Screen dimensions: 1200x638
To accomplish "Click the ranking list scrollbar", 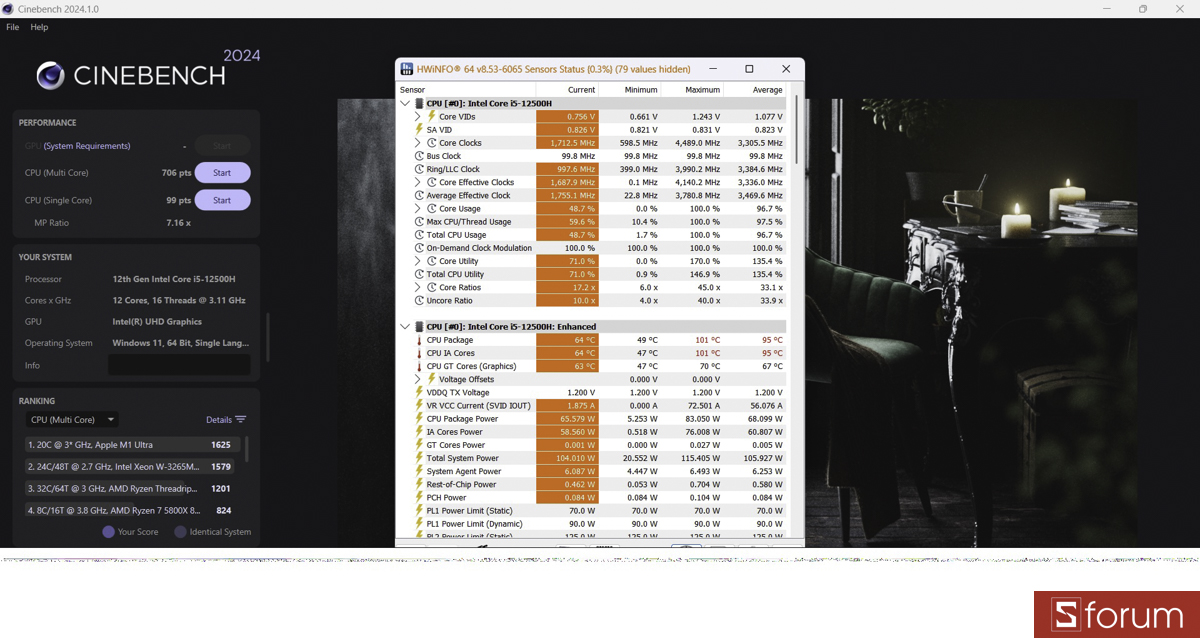I will 247,447.
